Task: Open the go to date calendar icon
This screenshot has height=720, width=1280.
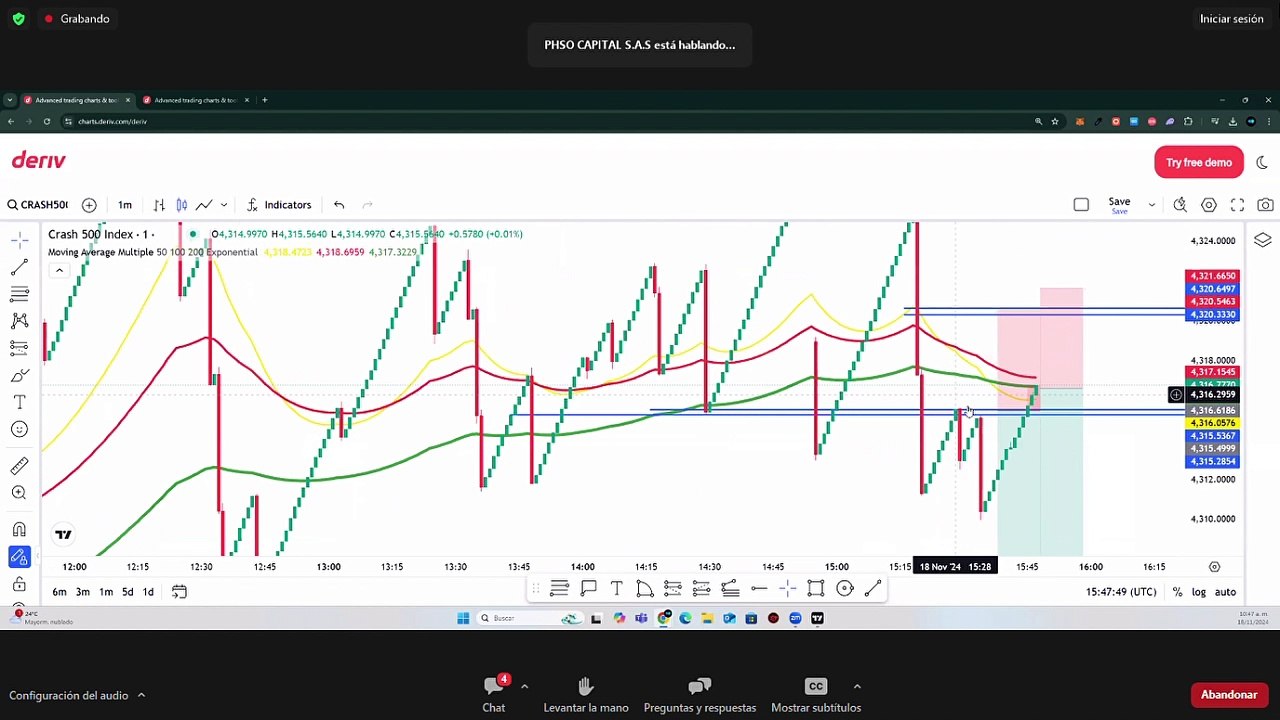Action: 179,592
